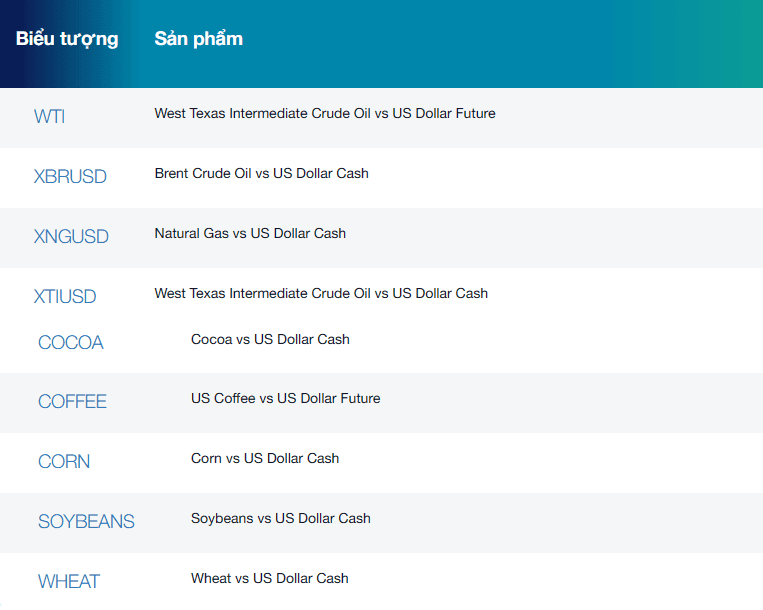Select Wheat vs US Dollar Cash text
This screenshot has width=763, height=610.
coord(270,578)
